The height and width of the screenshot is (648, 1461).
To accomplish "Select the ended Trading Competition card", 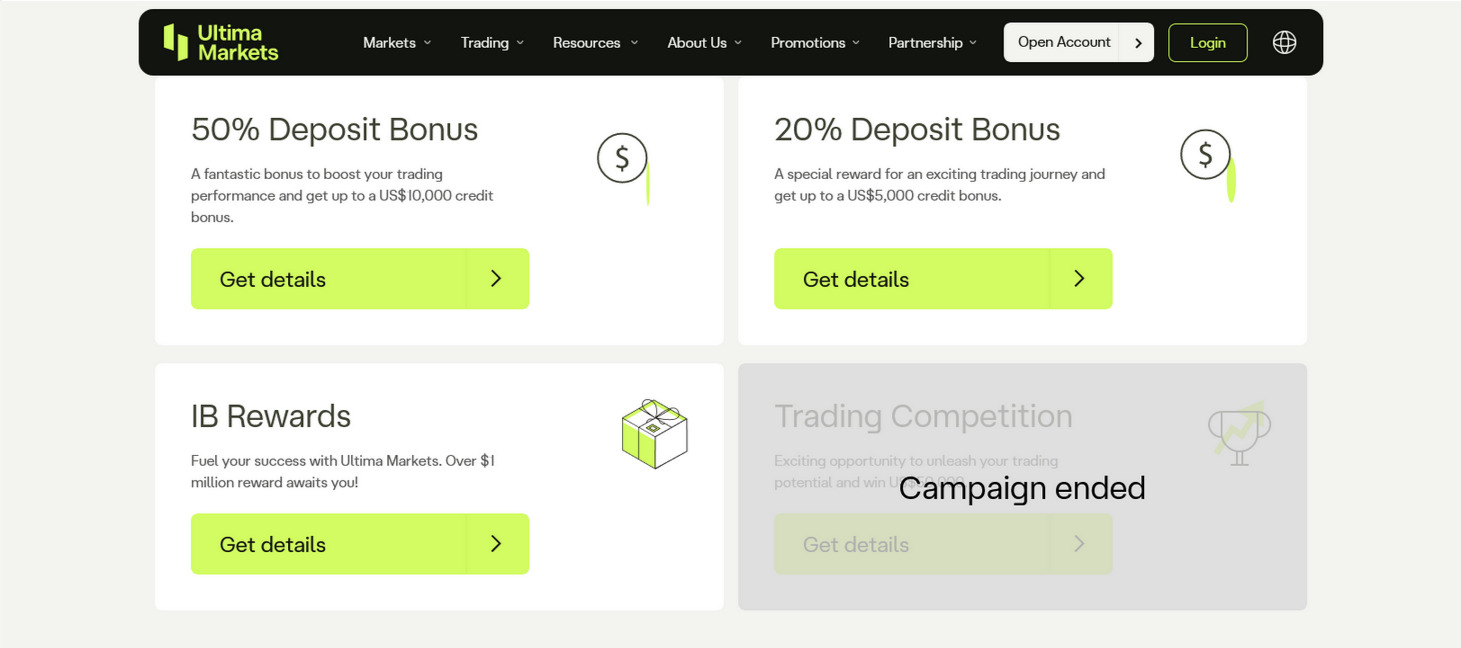I will tap(1022, 487).
